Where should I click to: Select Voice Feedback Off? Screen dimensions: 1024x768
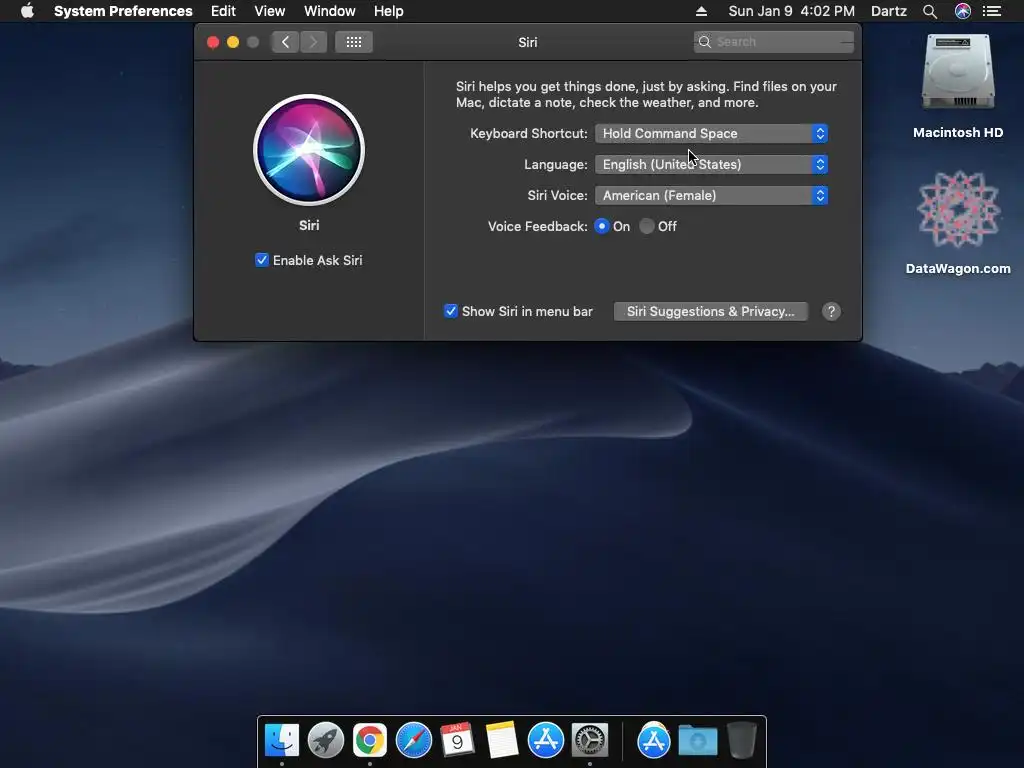647,226
